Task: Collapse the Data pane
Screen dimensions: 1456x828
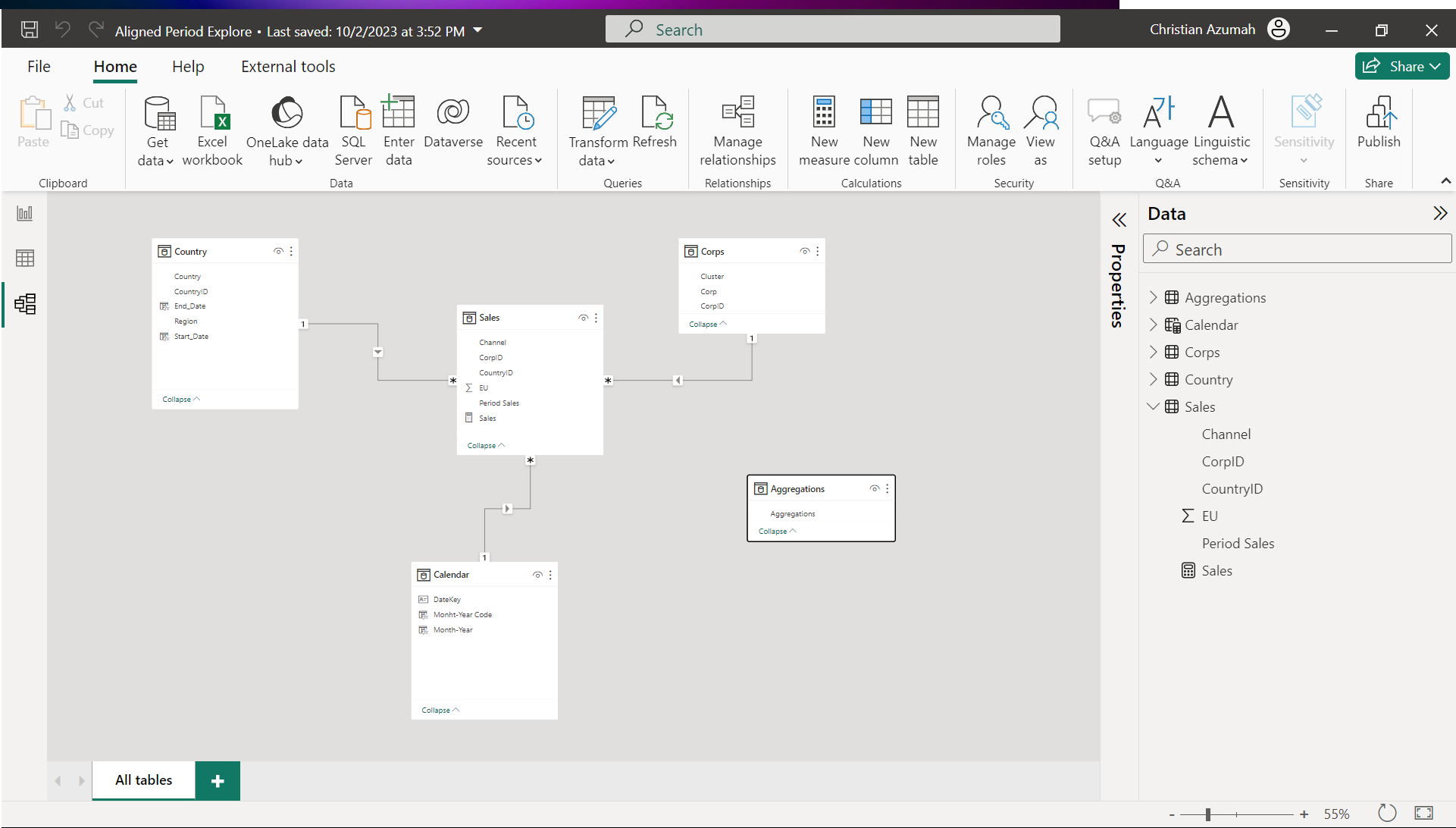Action: point(1440,213)
